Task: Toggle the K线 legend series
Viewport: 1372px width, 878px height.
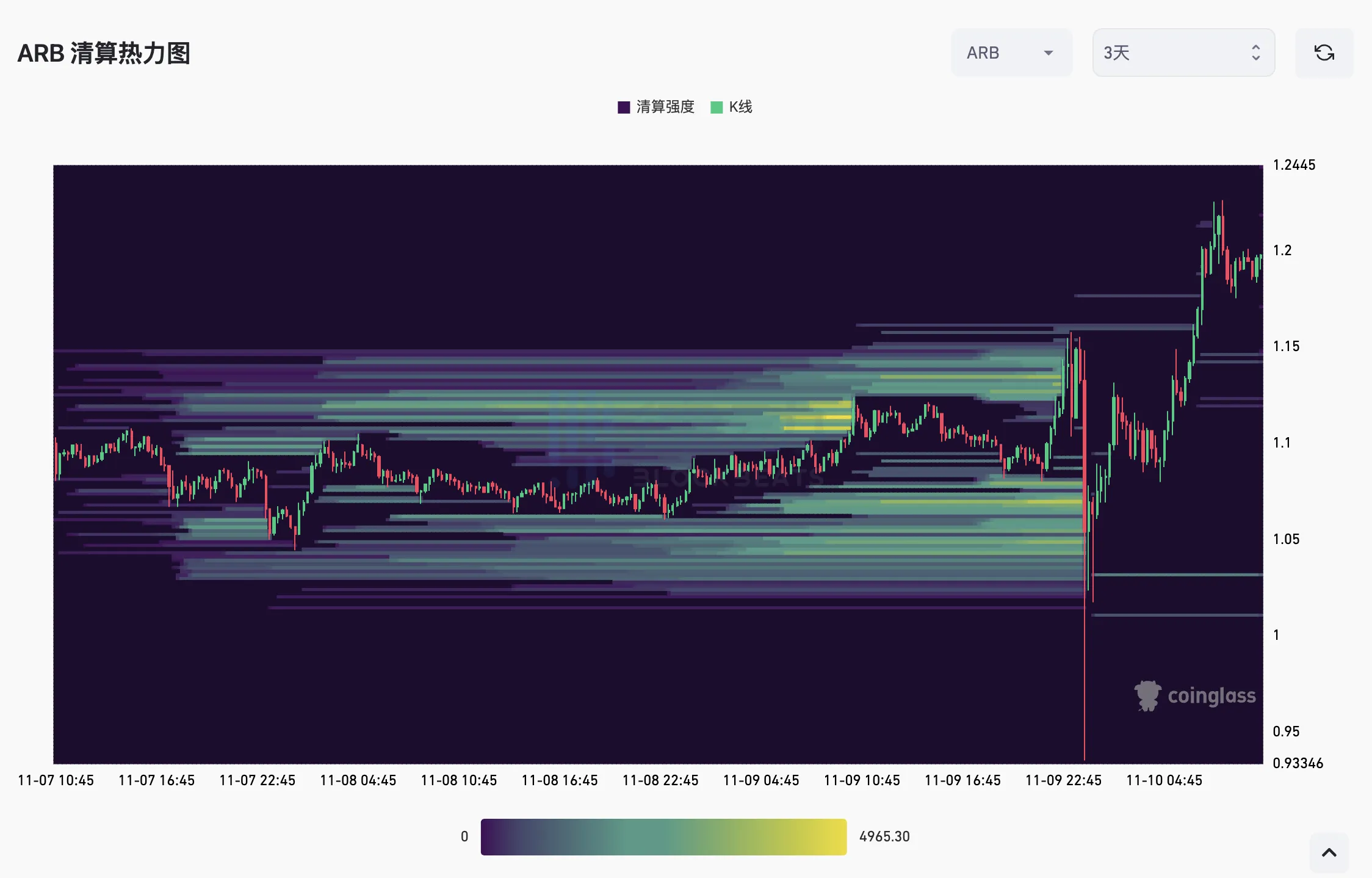Action: (x=740, y=107)
